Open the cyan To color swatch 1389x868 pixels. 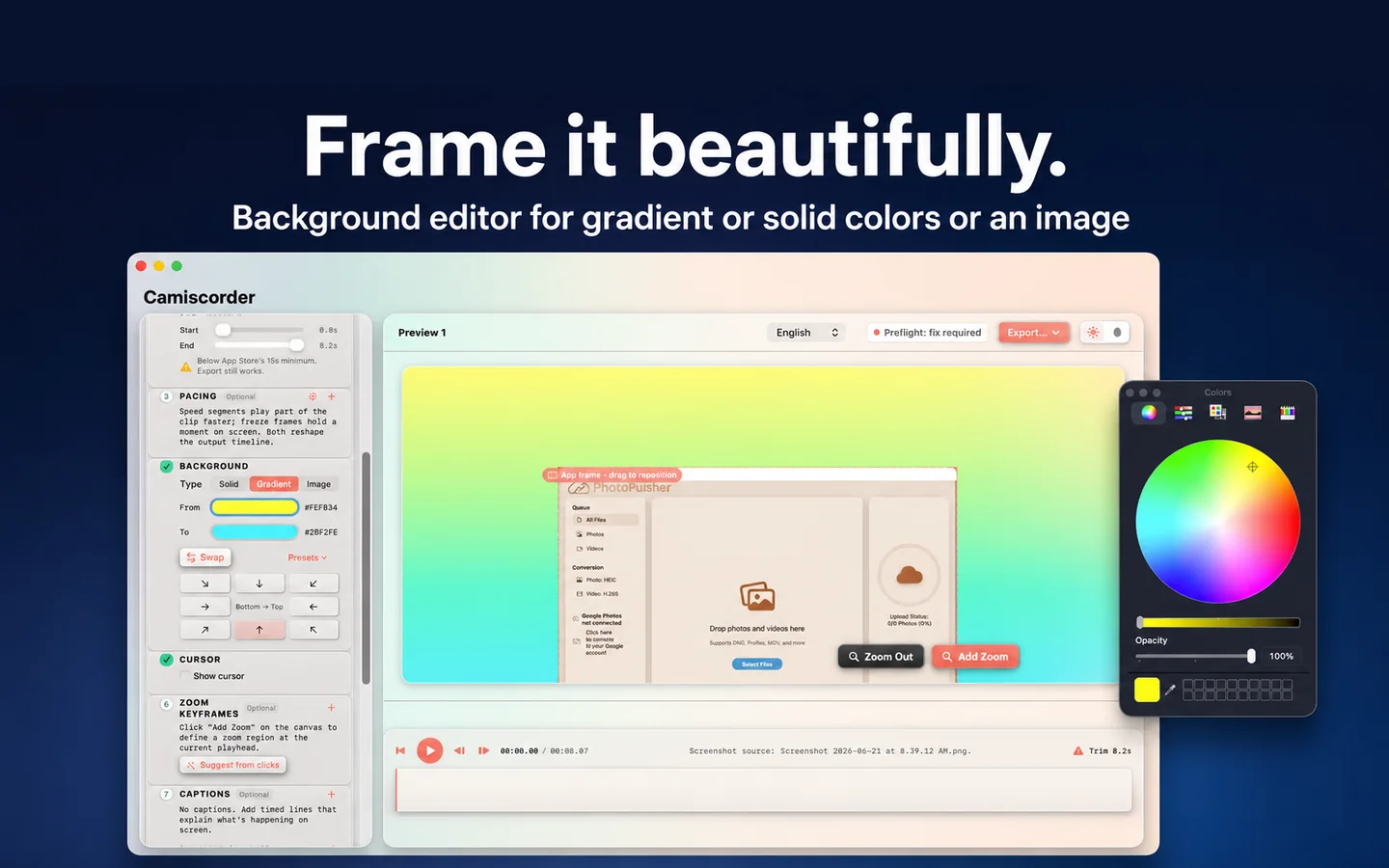tap(255, 532)
